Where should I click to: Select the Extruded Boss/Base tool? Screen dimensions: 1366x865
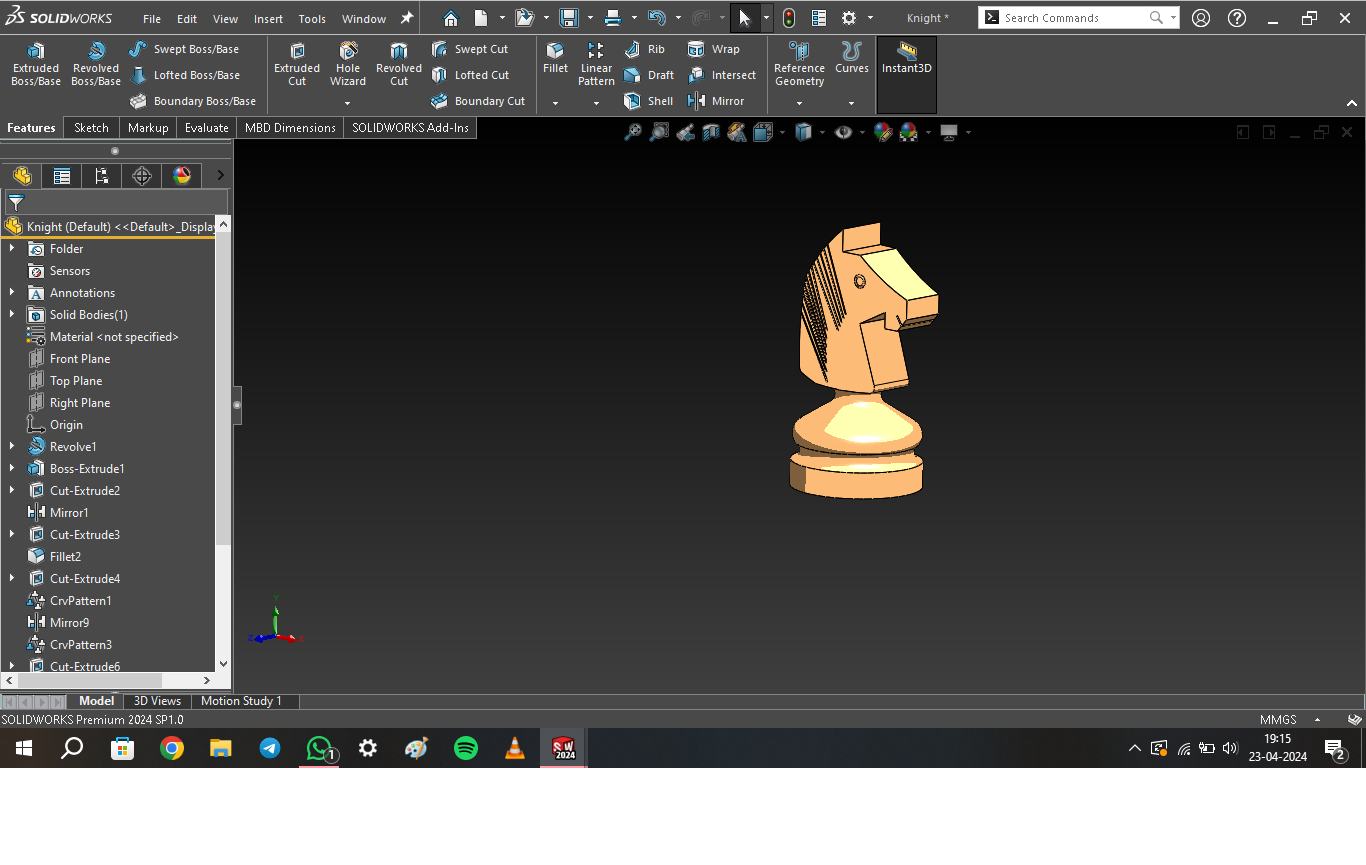(36, 65)
